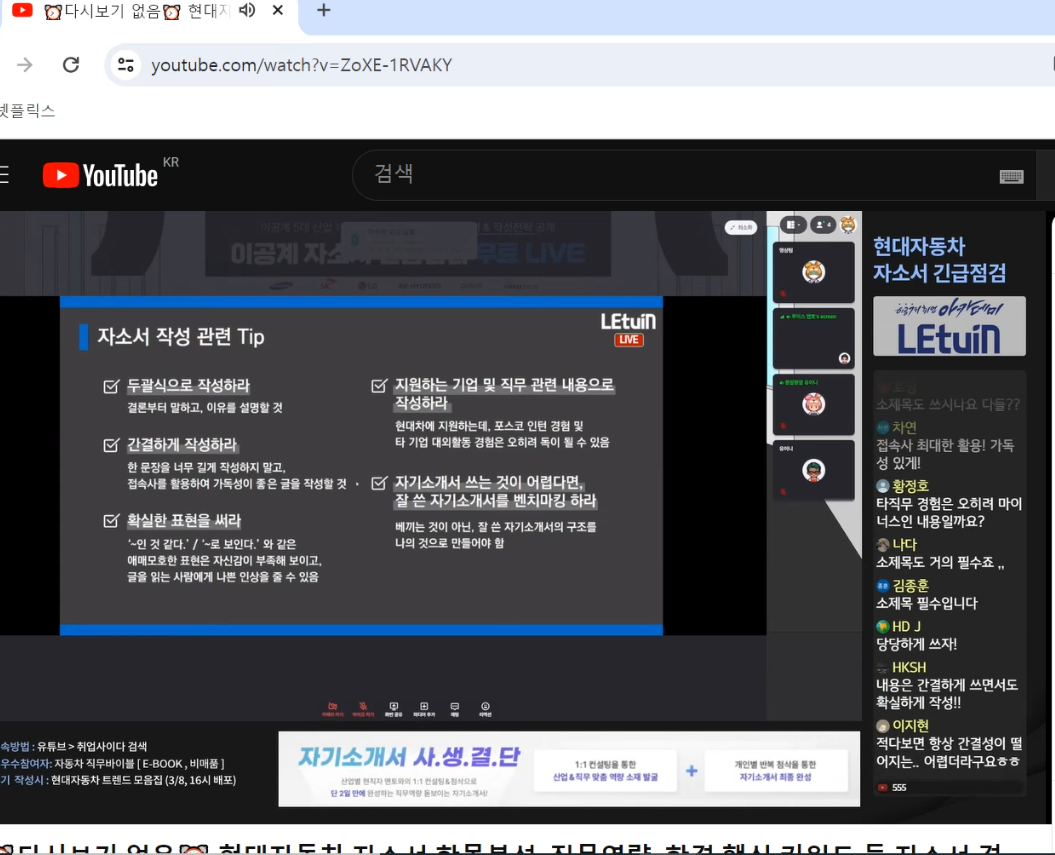Click the '두괄식으로 작성하라' checkbox on the slide
The width and height of the screenshot is (1055, 855).
click(111, 386)
